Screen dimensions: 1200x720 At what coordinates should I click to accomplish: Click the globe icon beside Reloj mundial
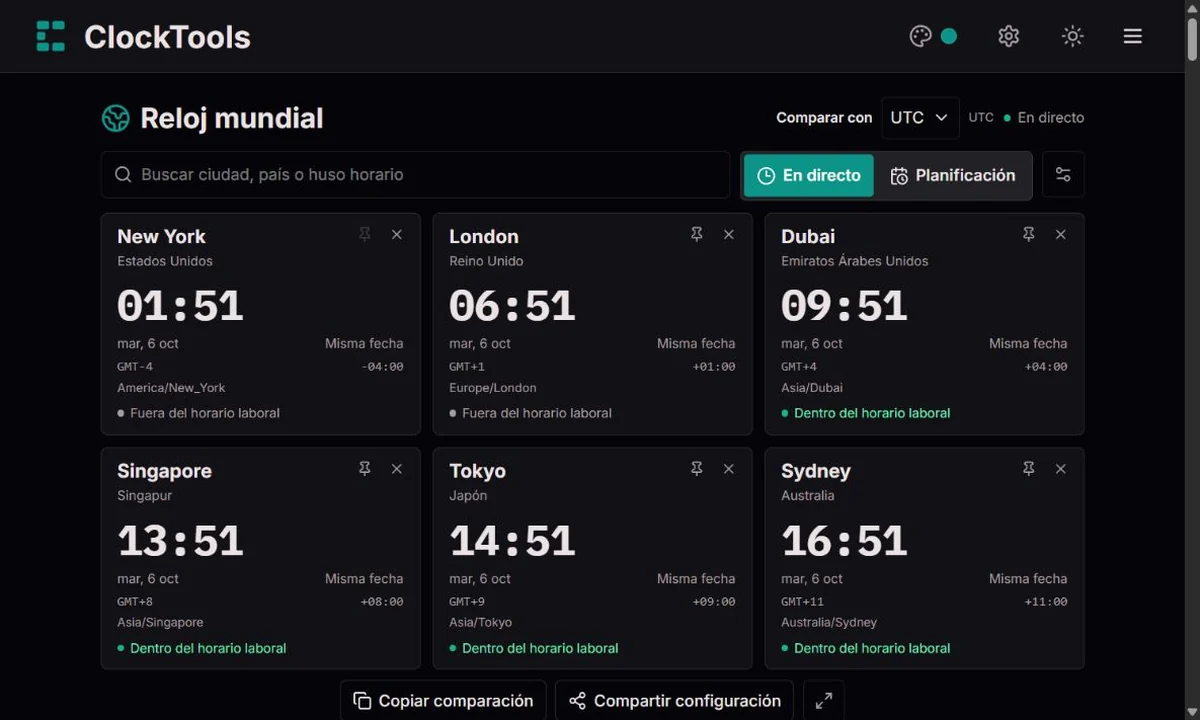pyautogui.click(x=116, y=118)
